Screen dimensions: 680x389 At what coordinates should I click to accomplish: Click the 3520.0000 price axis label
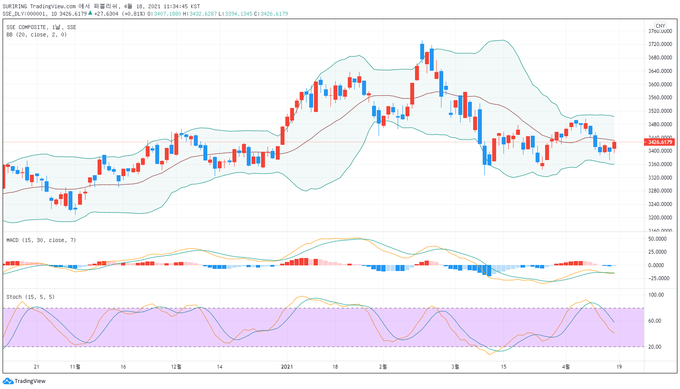pos(660,111)
